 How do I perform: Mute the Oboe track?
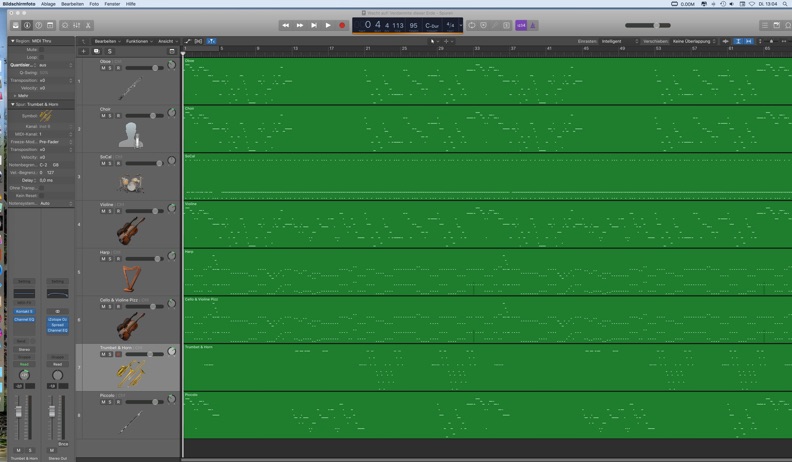pyautogui.click(x=104, y=68)
